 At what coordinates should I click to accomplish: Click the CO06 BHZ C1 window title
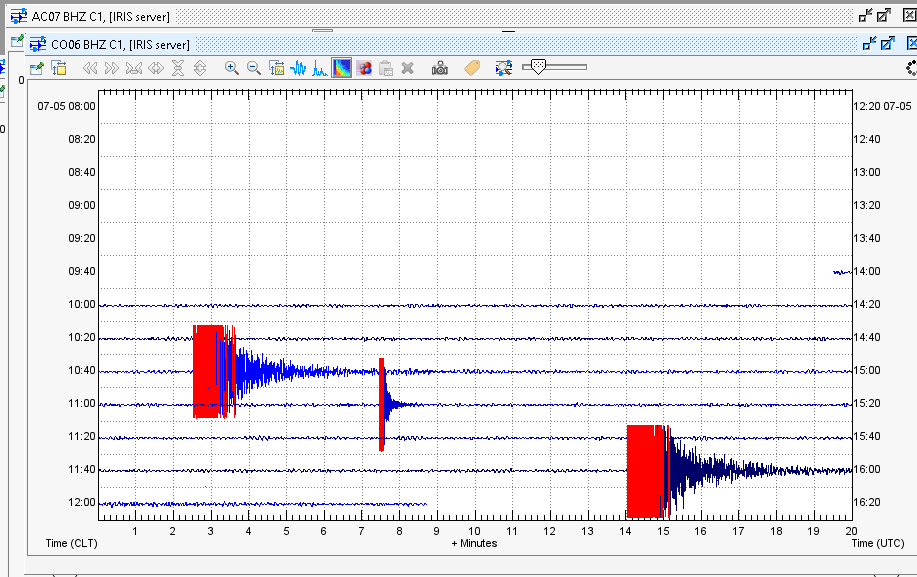pyautogui.click(x=120, y=44)
